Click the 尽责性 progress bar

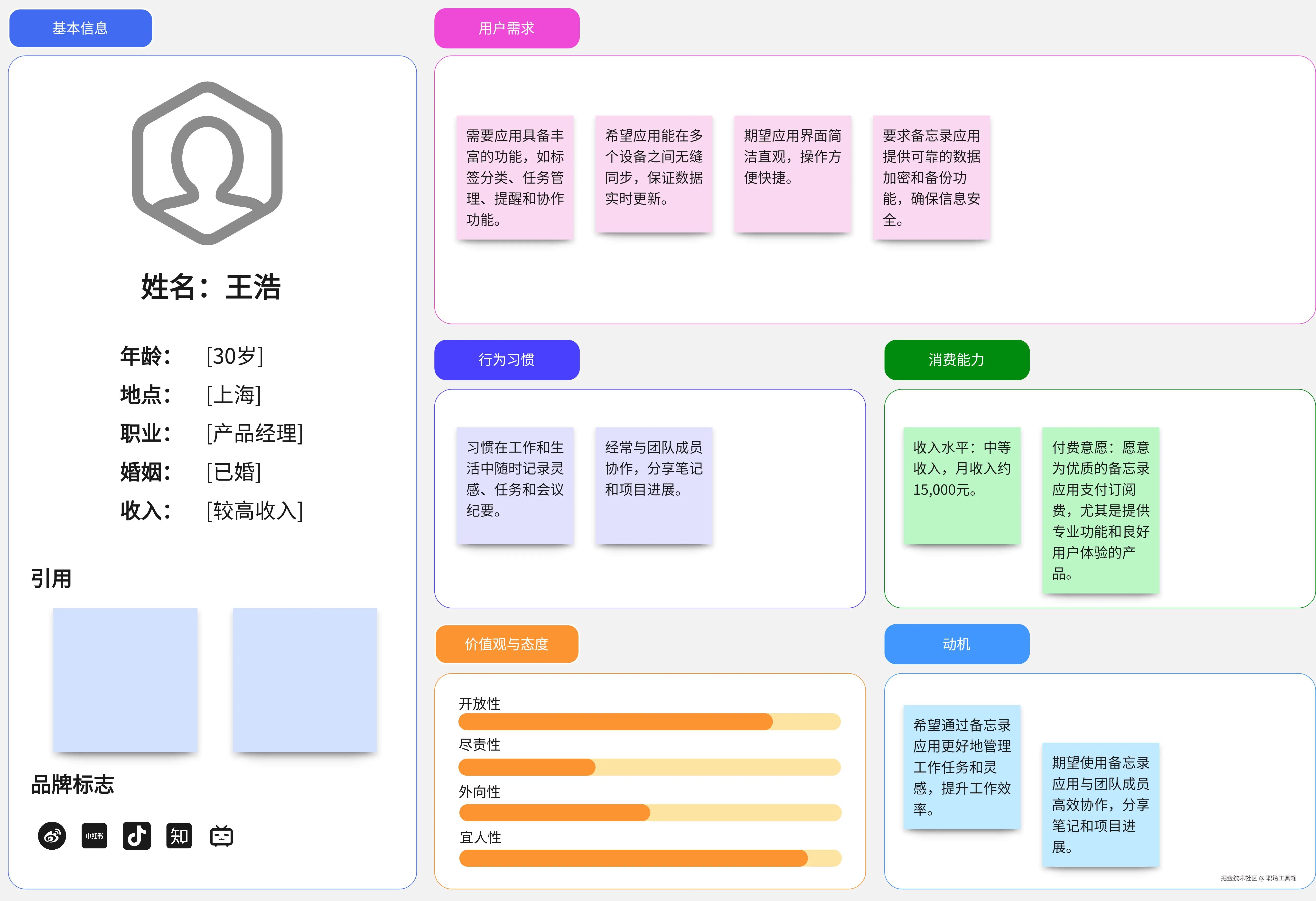(x=650, y=767)
